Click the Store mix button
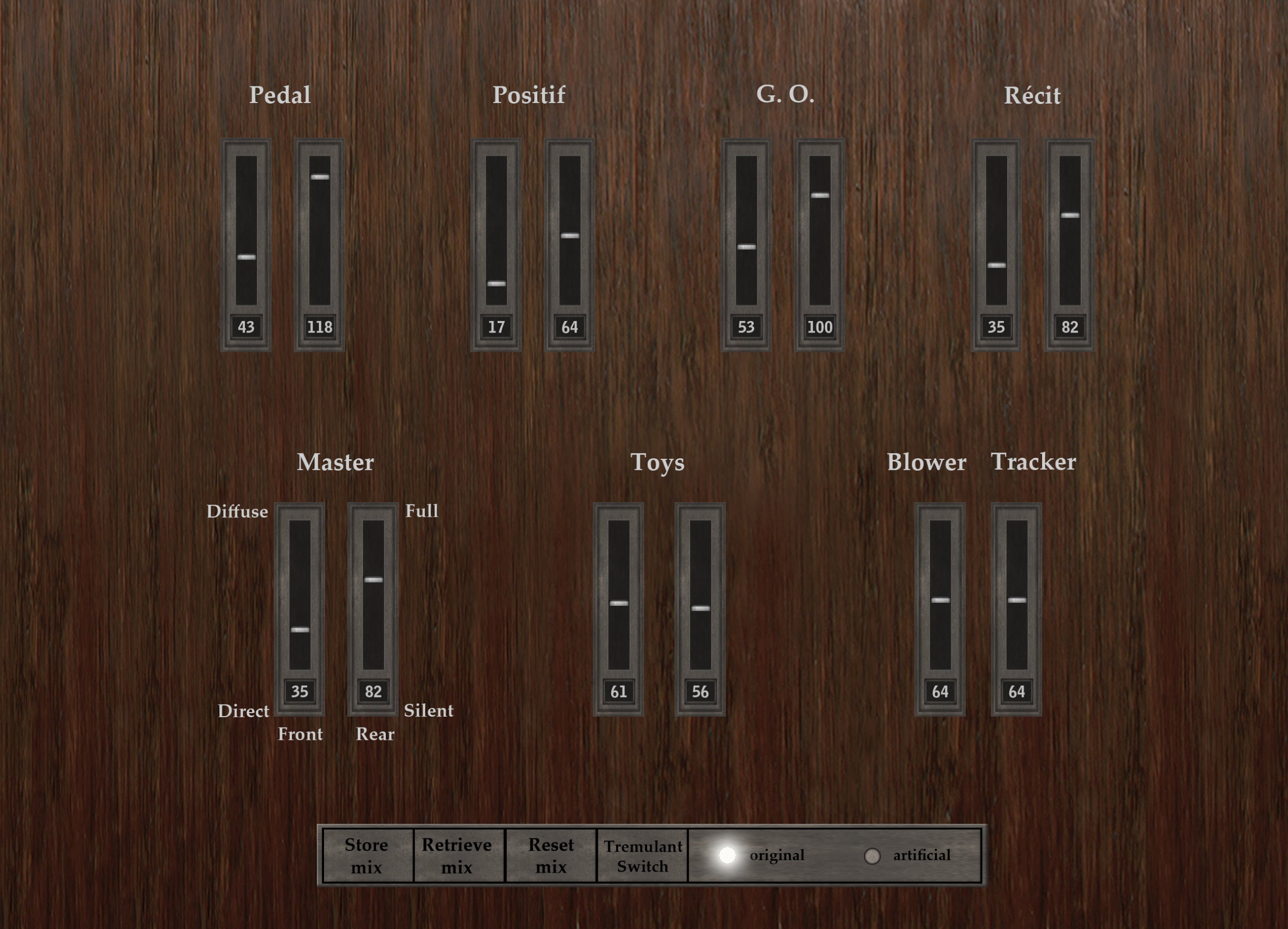This screenshot has width=1288, height=929. click(367, 855)
